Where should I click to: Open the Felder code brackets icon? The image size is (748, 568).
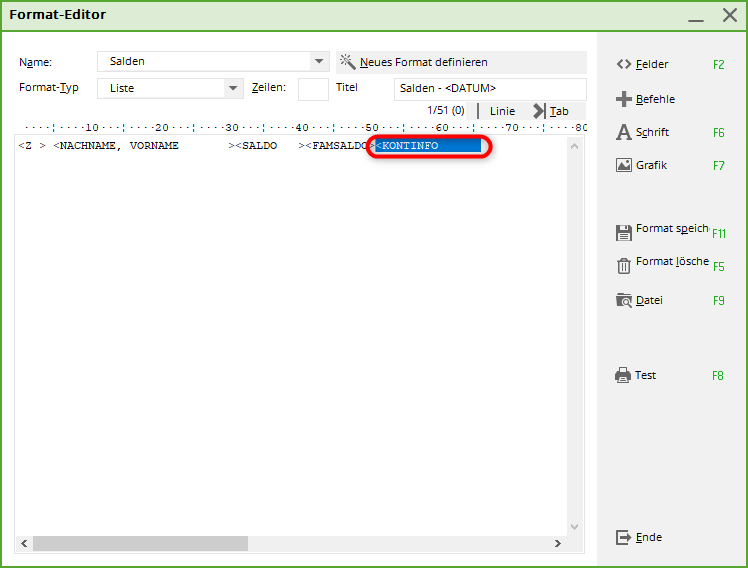point(624,64)
